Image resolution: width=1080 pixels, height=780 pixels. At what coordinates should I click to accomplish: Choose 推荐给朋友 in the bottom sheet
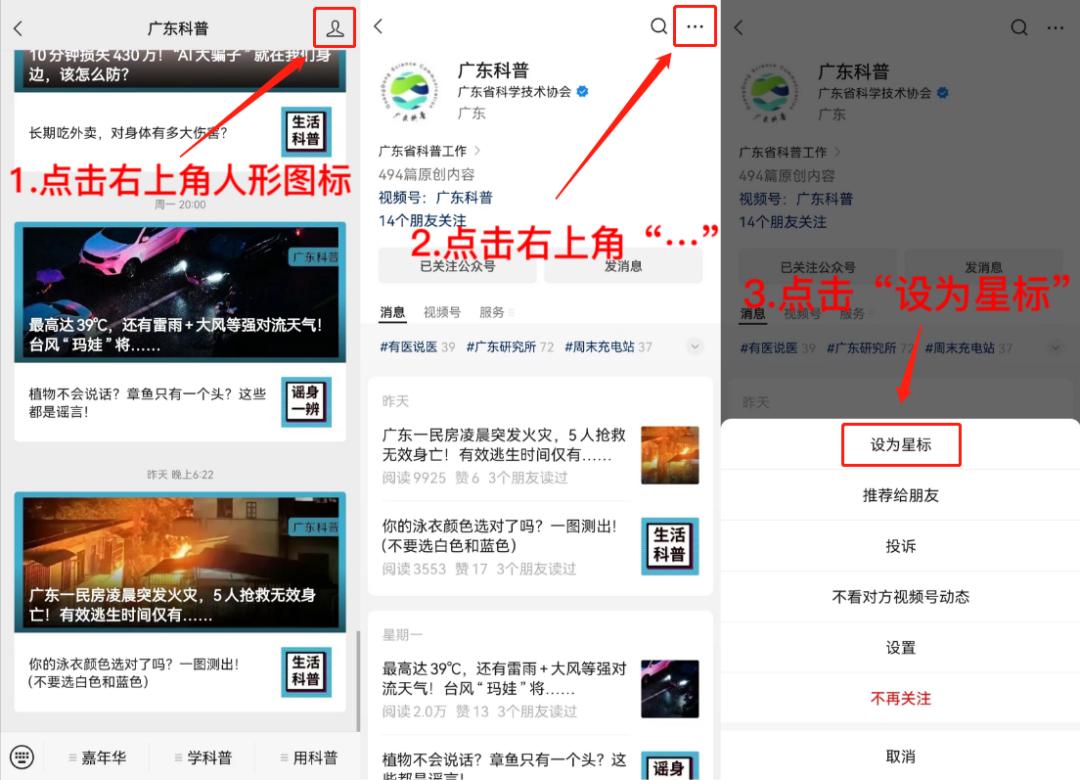pyautogui.click(x=900, y=495)
